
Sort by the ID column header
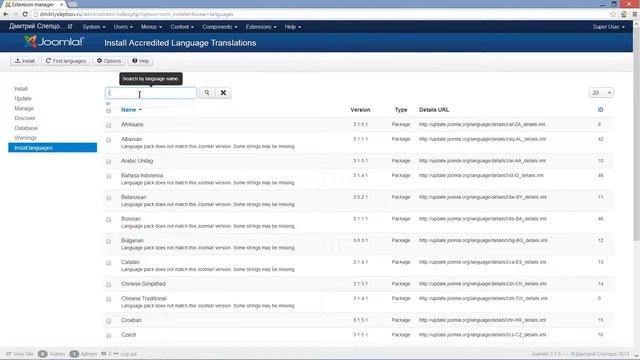[x=600, y=110]
